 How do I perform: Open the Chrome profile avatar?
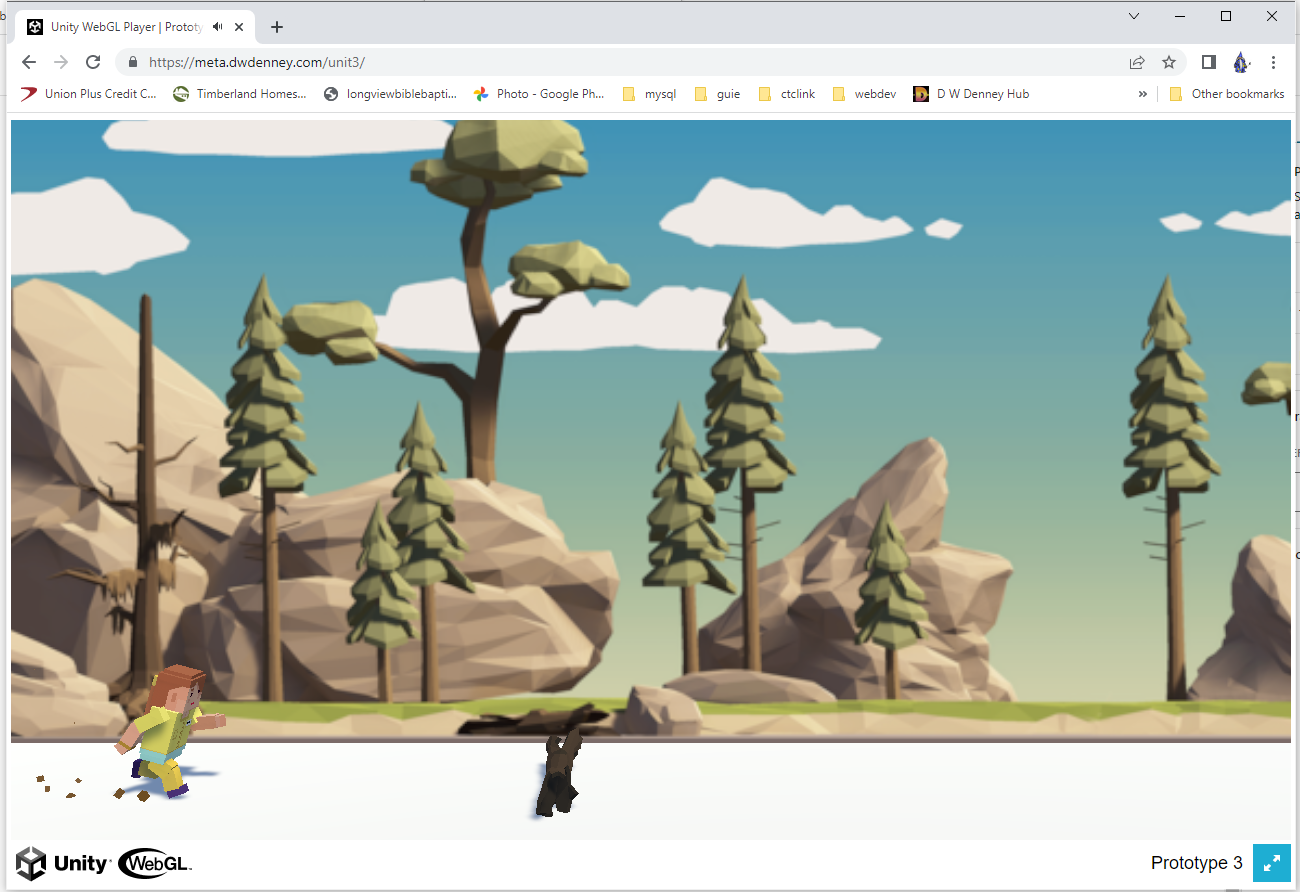(1241, 62)
